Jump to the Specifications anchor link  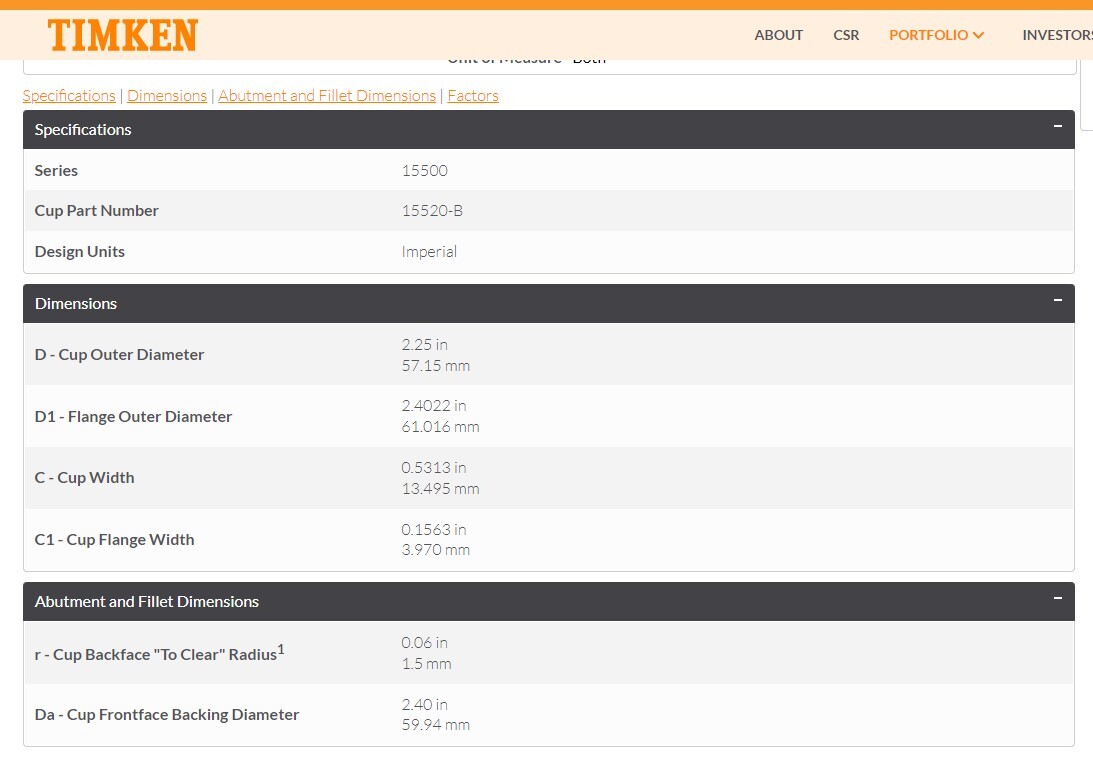click(69, 95)
